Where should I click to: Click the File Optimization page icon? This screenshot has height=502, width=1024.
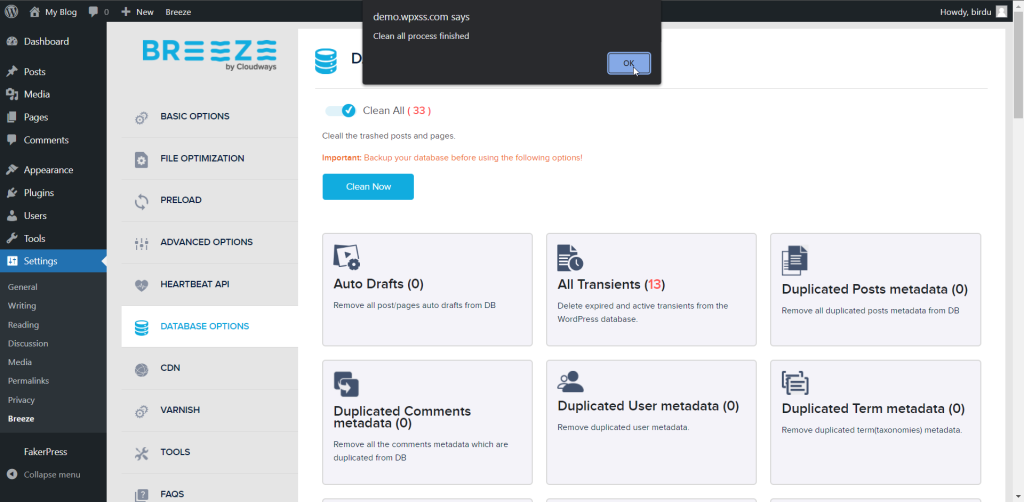pyautogui.click(x=141, y=160)
